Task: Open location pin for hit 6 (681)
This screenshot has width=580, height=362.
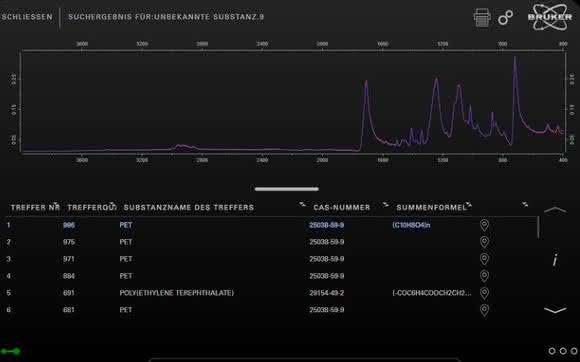Action: coord(484,310)
